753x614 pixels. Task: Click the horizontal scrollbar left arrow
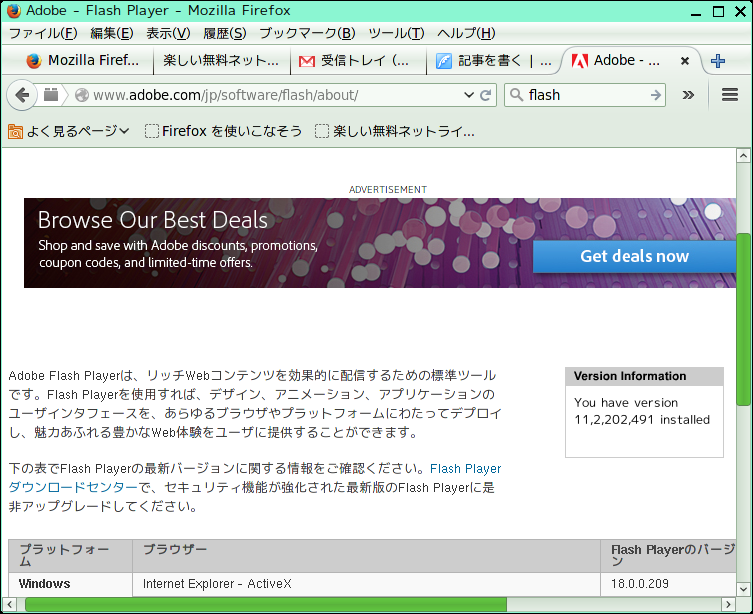[9, 604]
